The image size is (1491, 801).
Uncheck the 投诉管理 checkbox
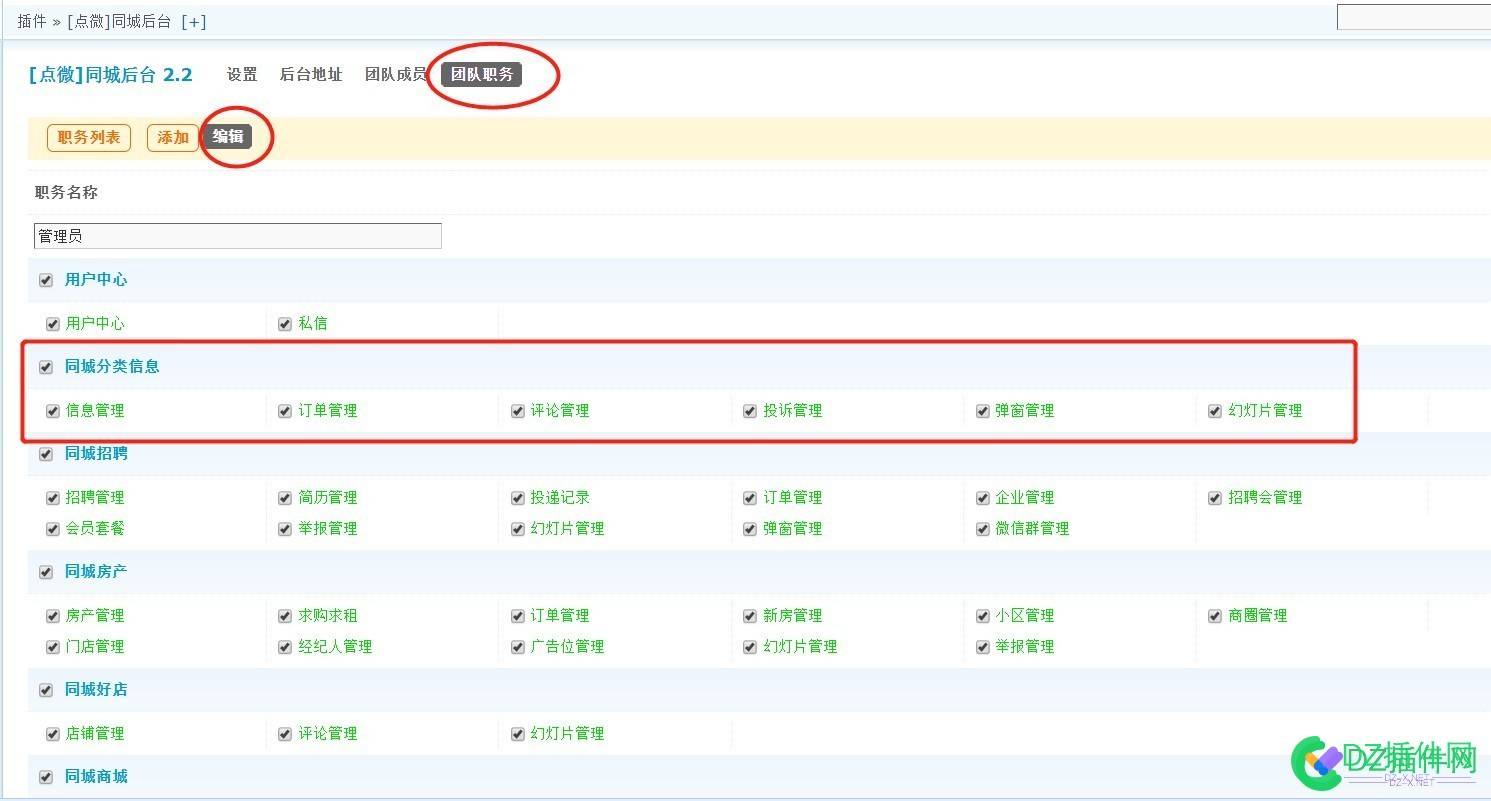(x=750, y=411)
